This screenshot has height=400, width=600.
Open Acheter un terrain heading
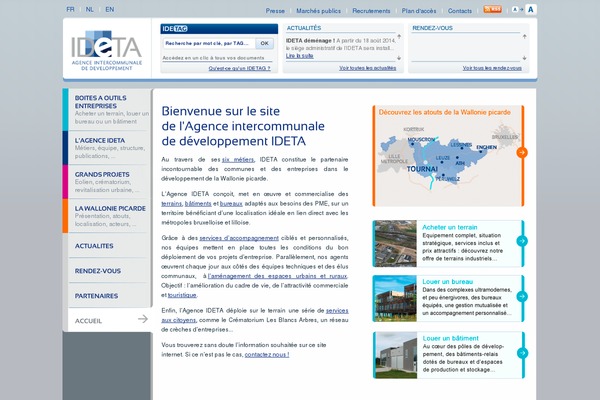(450, 227)
